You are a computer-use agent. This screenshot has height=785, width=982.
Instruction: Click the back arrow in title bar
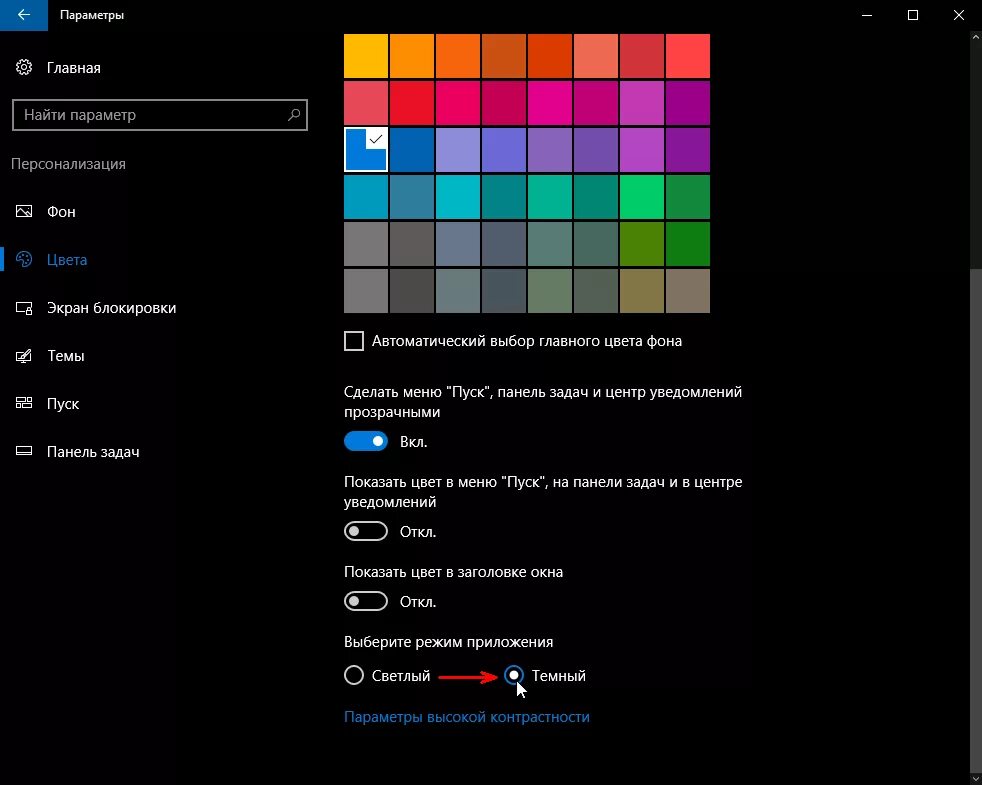click(24, 15)
